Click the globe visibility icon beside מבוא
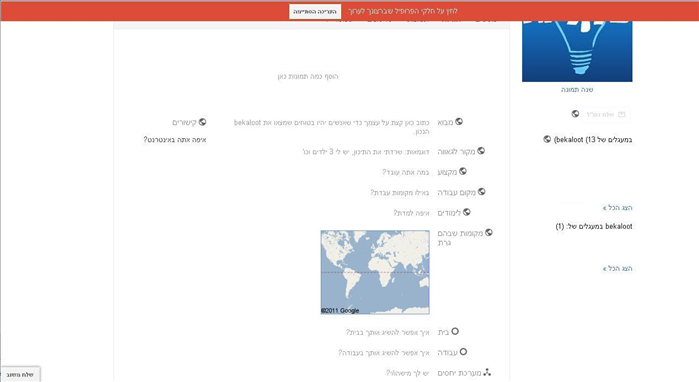The height and width of the screenshot is (382, 699). pyautogui.click(x=459, y=121)
